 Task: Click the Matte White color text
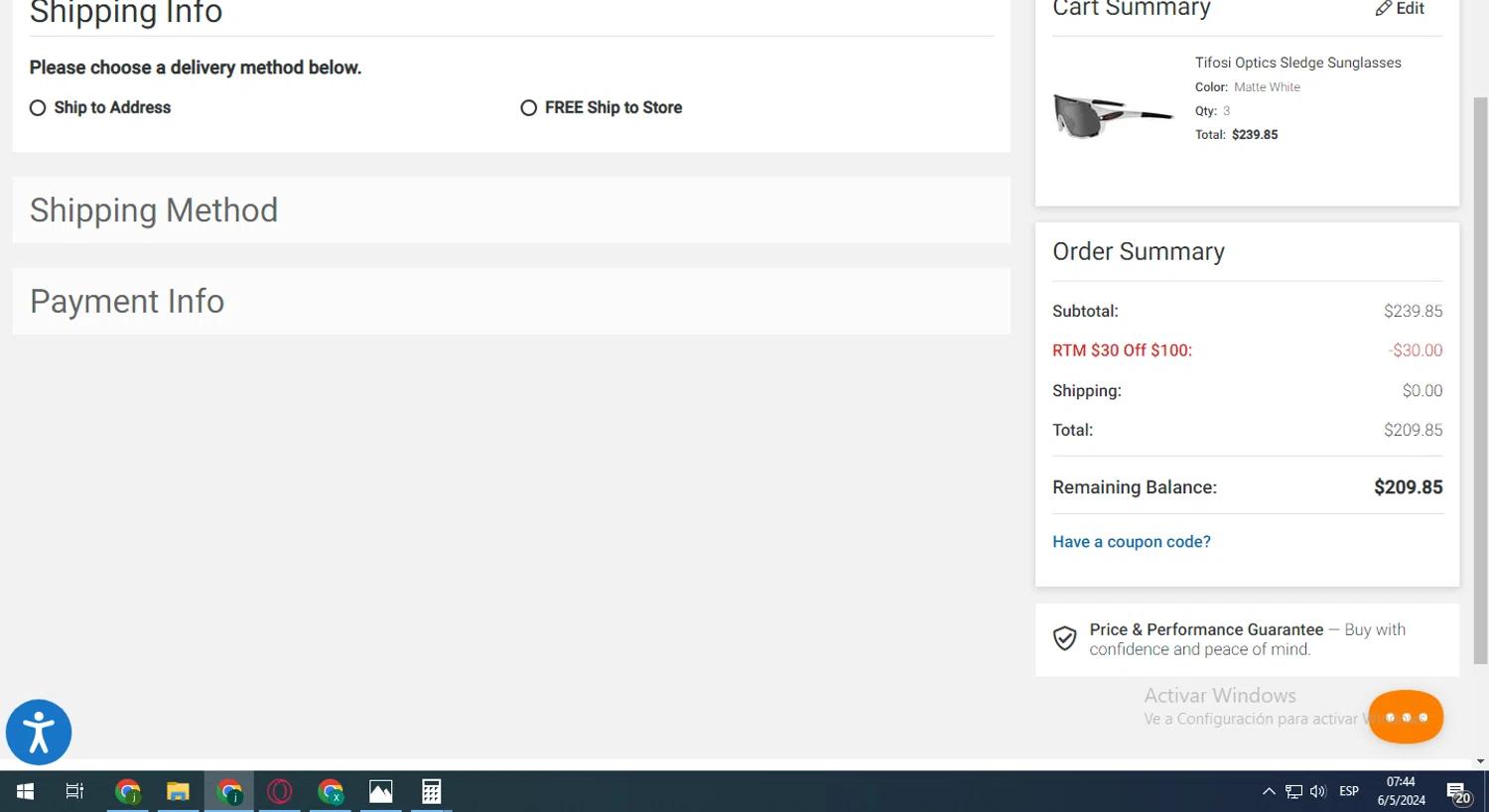coord(1267,87)
